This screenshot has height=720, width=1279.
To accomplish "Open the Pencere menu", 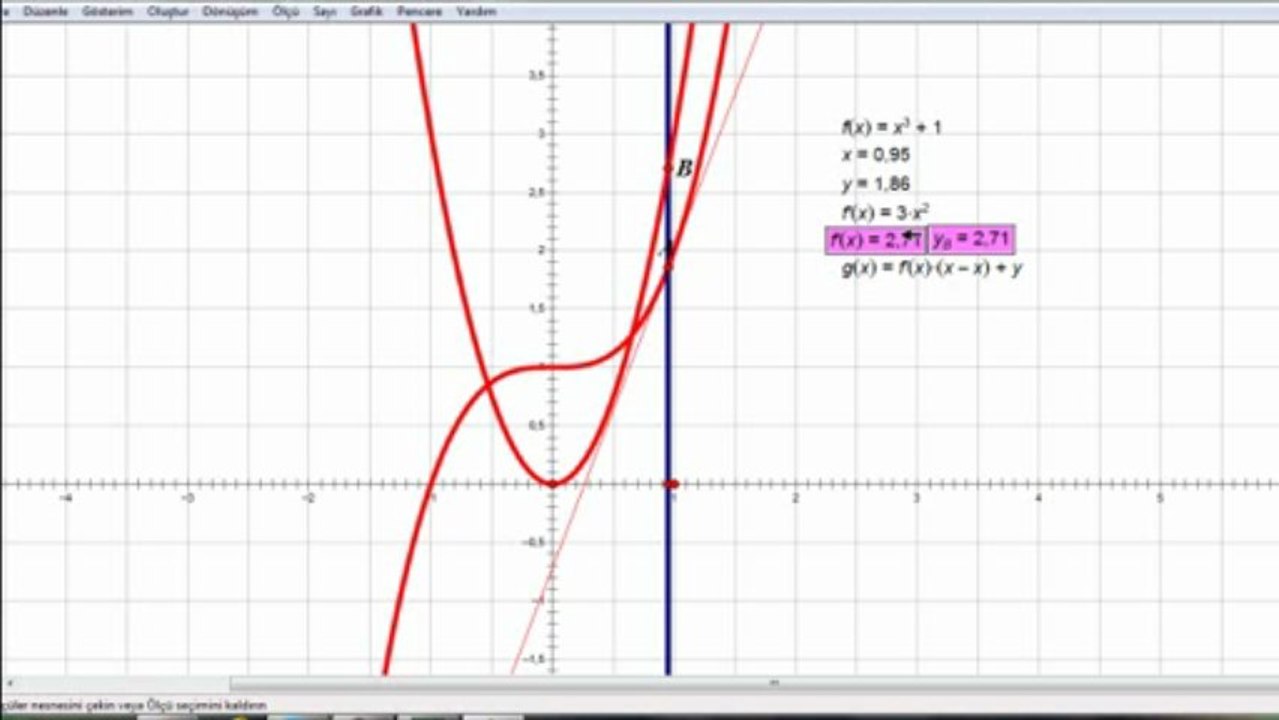I will pos(420,11).
